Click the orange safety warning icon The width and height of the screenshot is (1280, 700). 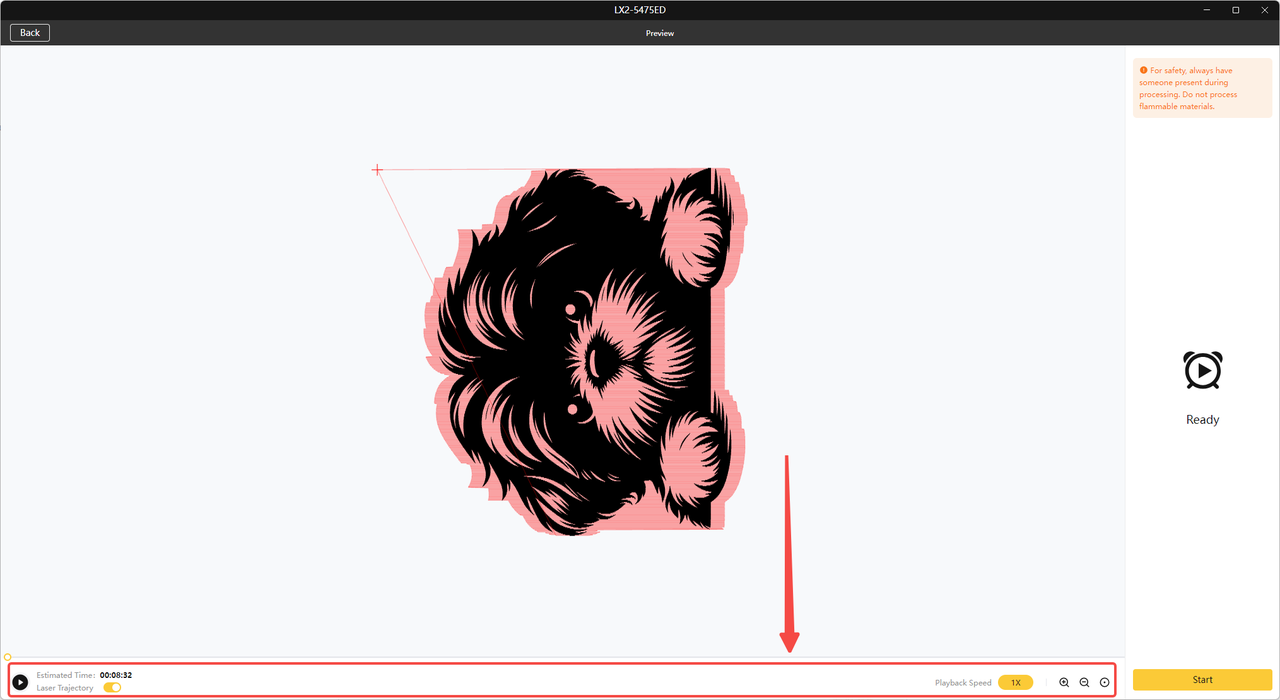[x=1143, y=71]
